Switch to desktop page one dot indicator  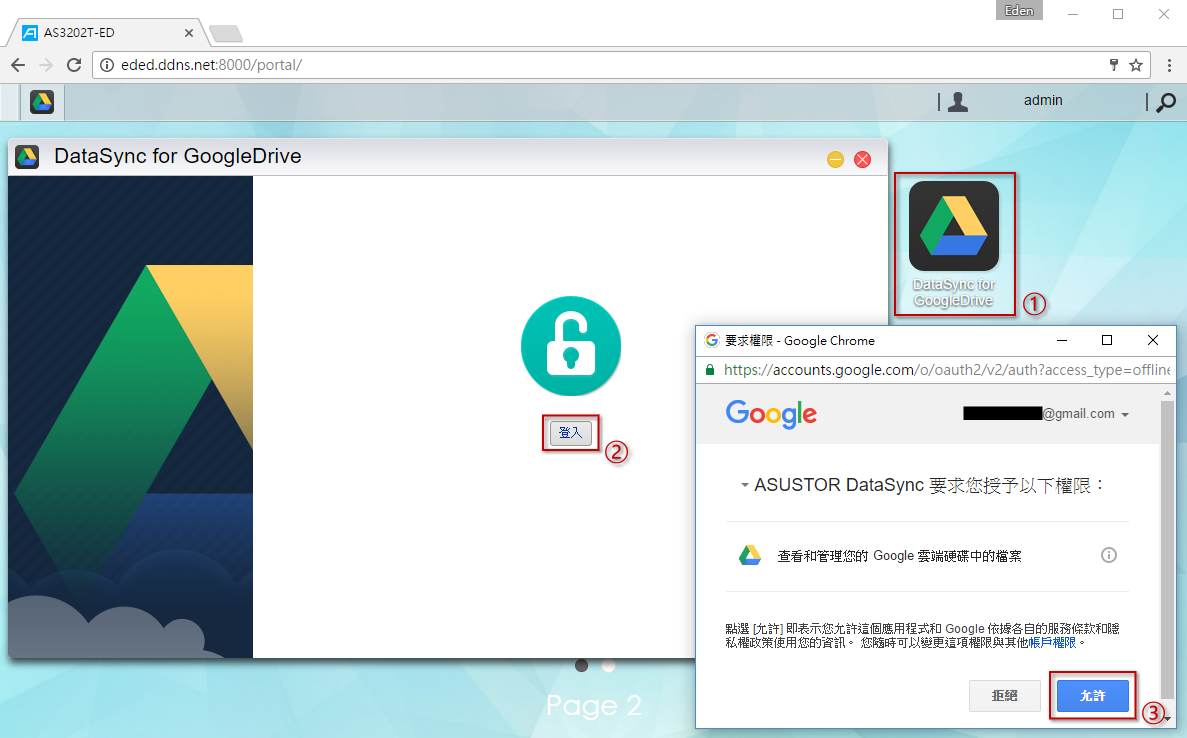(581, 665)
